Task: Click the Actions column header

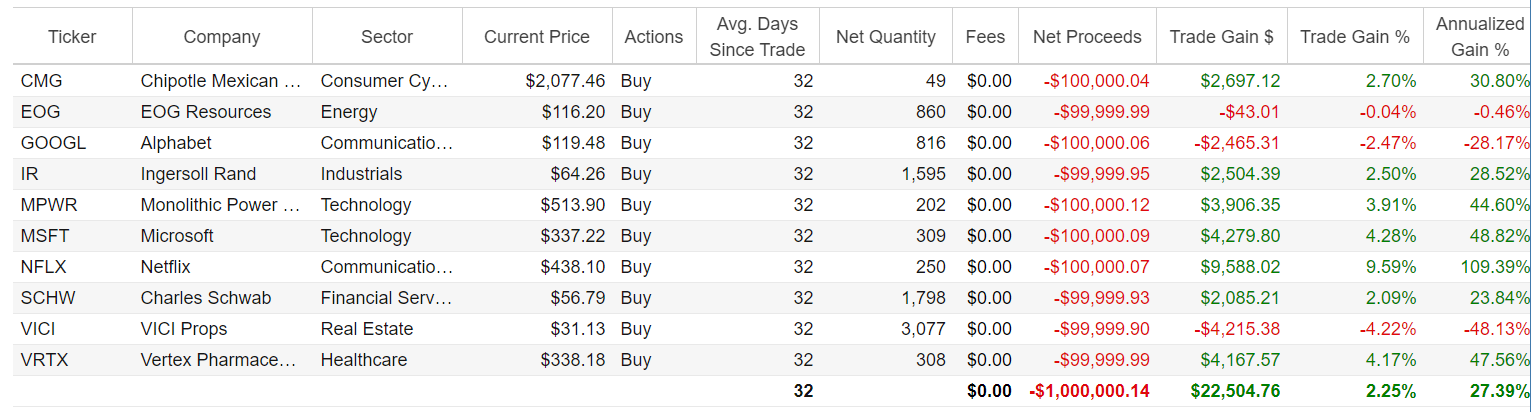Action: coord(653,37)
